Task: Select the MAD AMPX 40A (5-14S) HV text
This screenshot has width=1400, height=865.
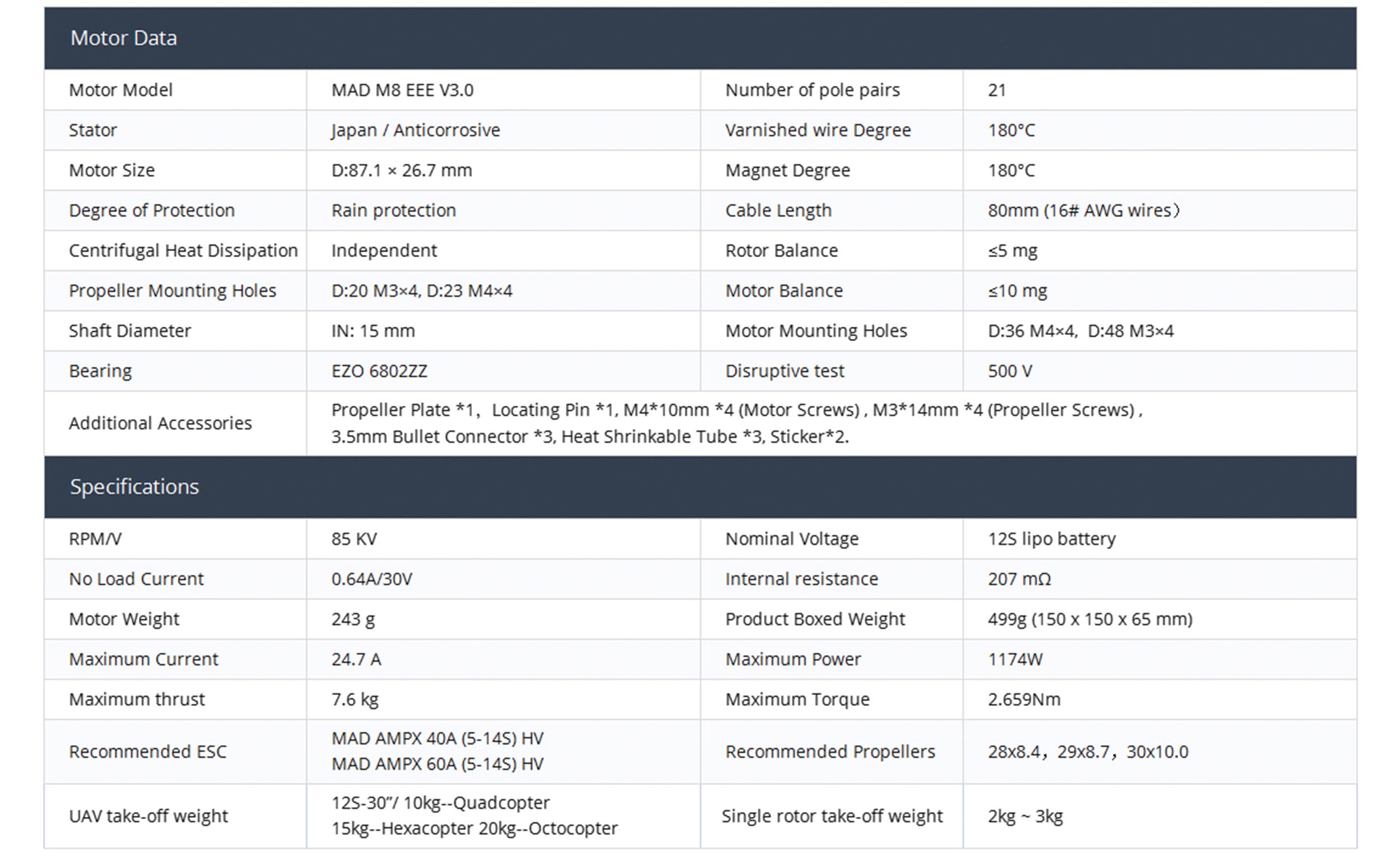Action: coord(437,738)
